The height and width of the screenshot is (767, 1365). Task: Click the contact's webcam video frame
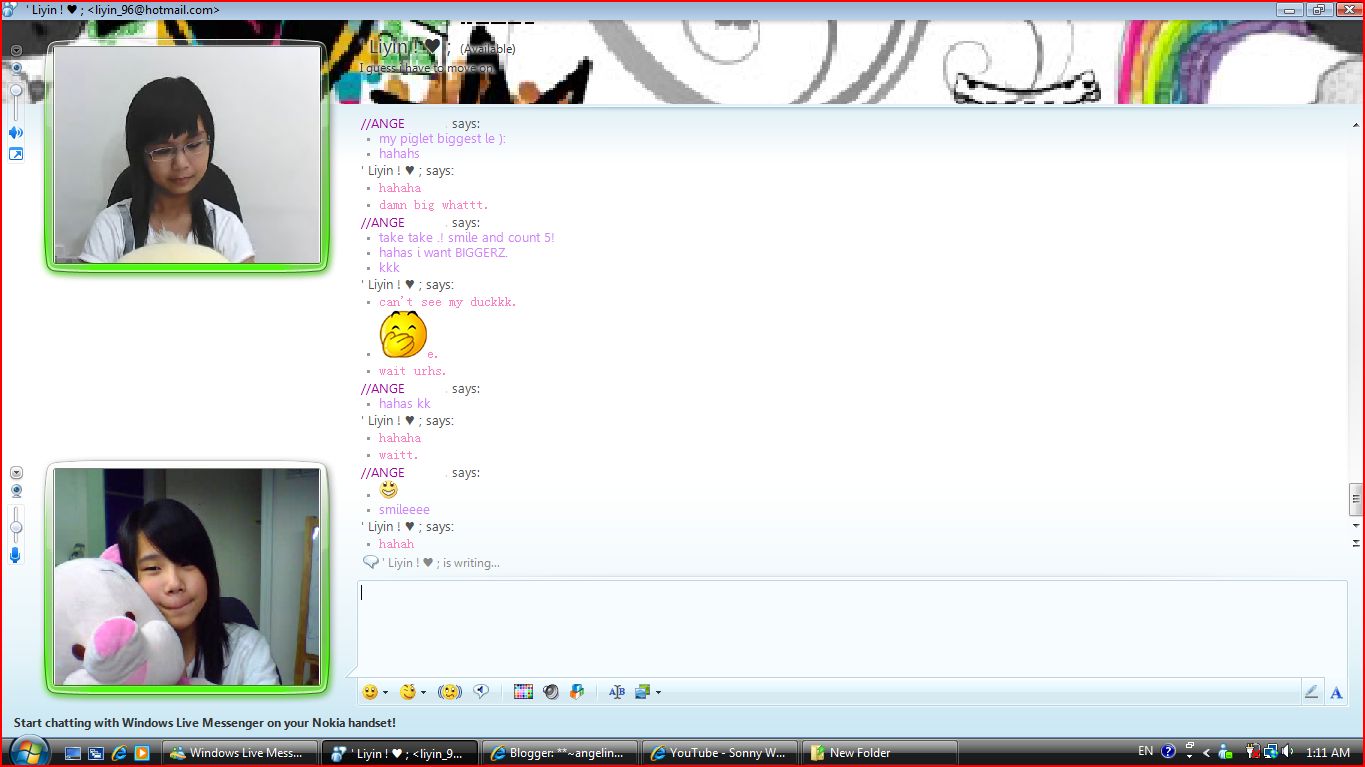[187, 155]
